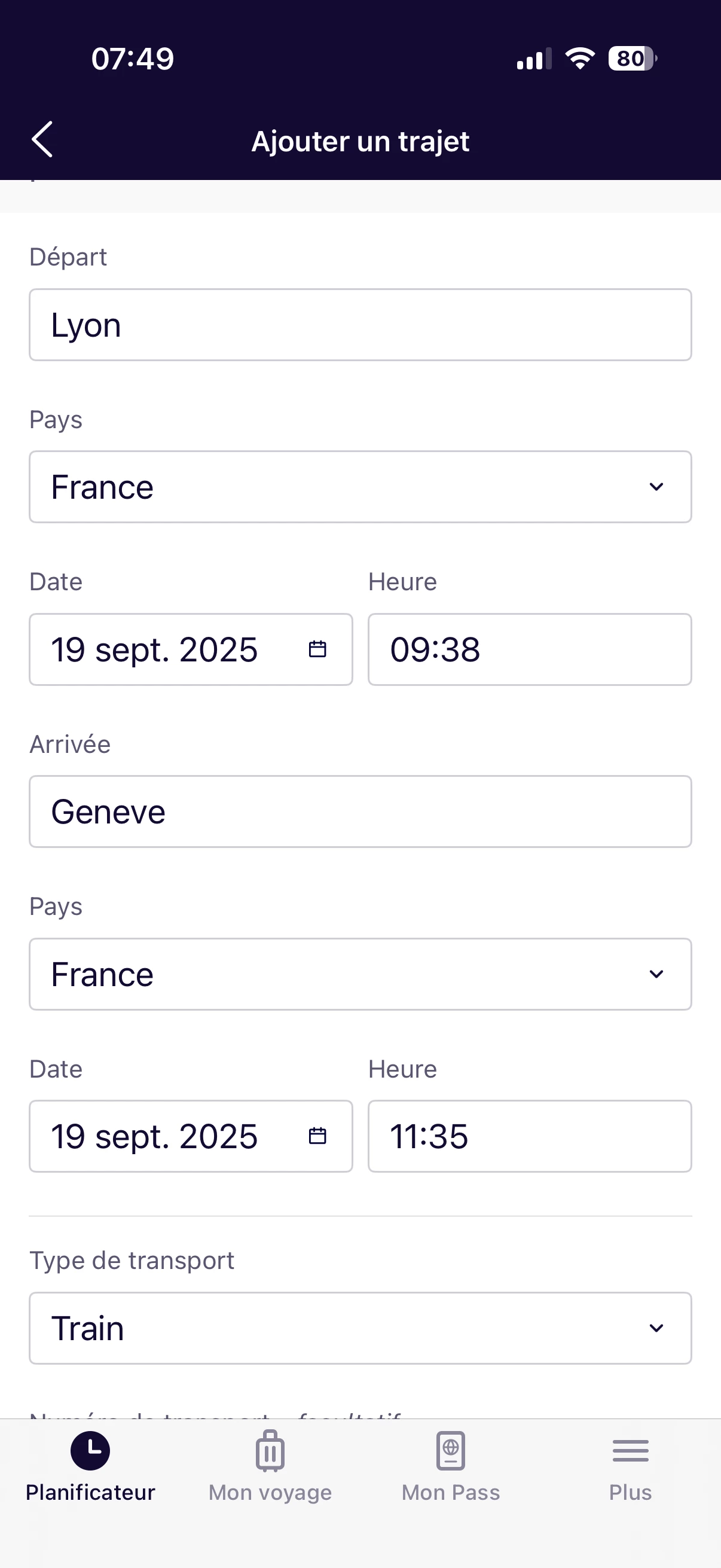
Task: Change the departure time 09:38
Action: click(529, 649)
